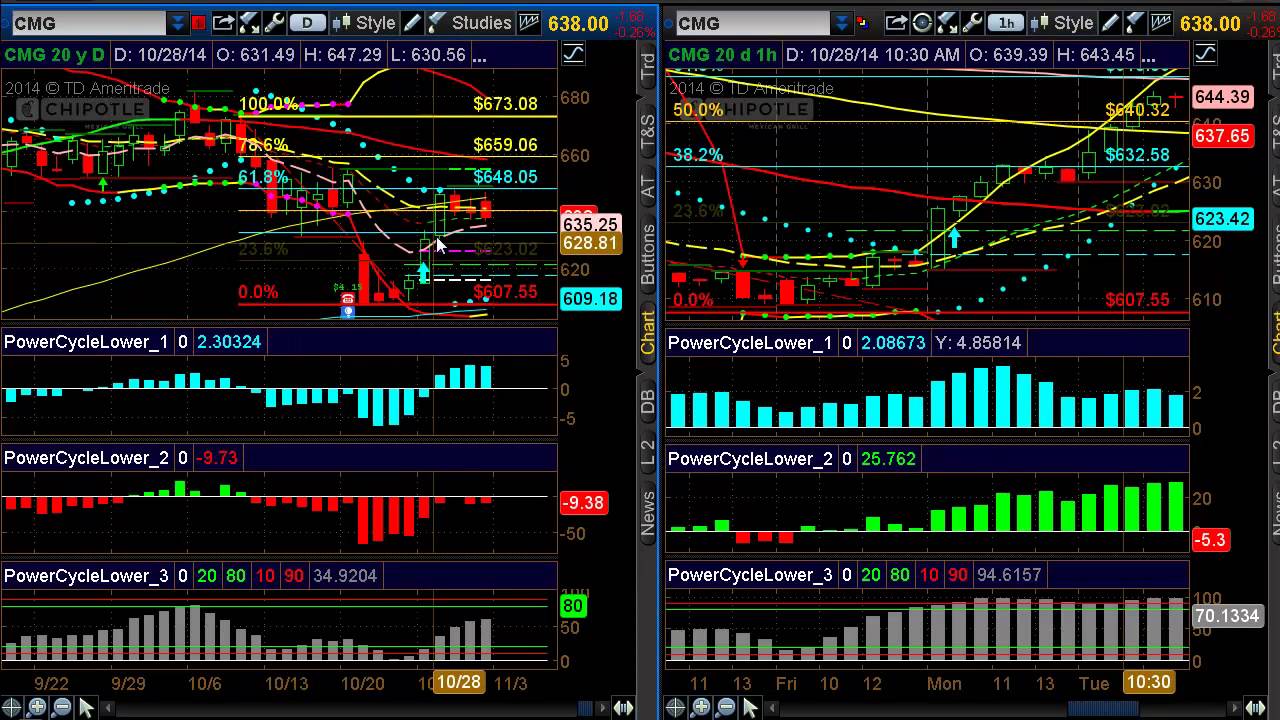Click the multicolor link icon in right chart
1280x720 pixels.
tap(864, 22)
